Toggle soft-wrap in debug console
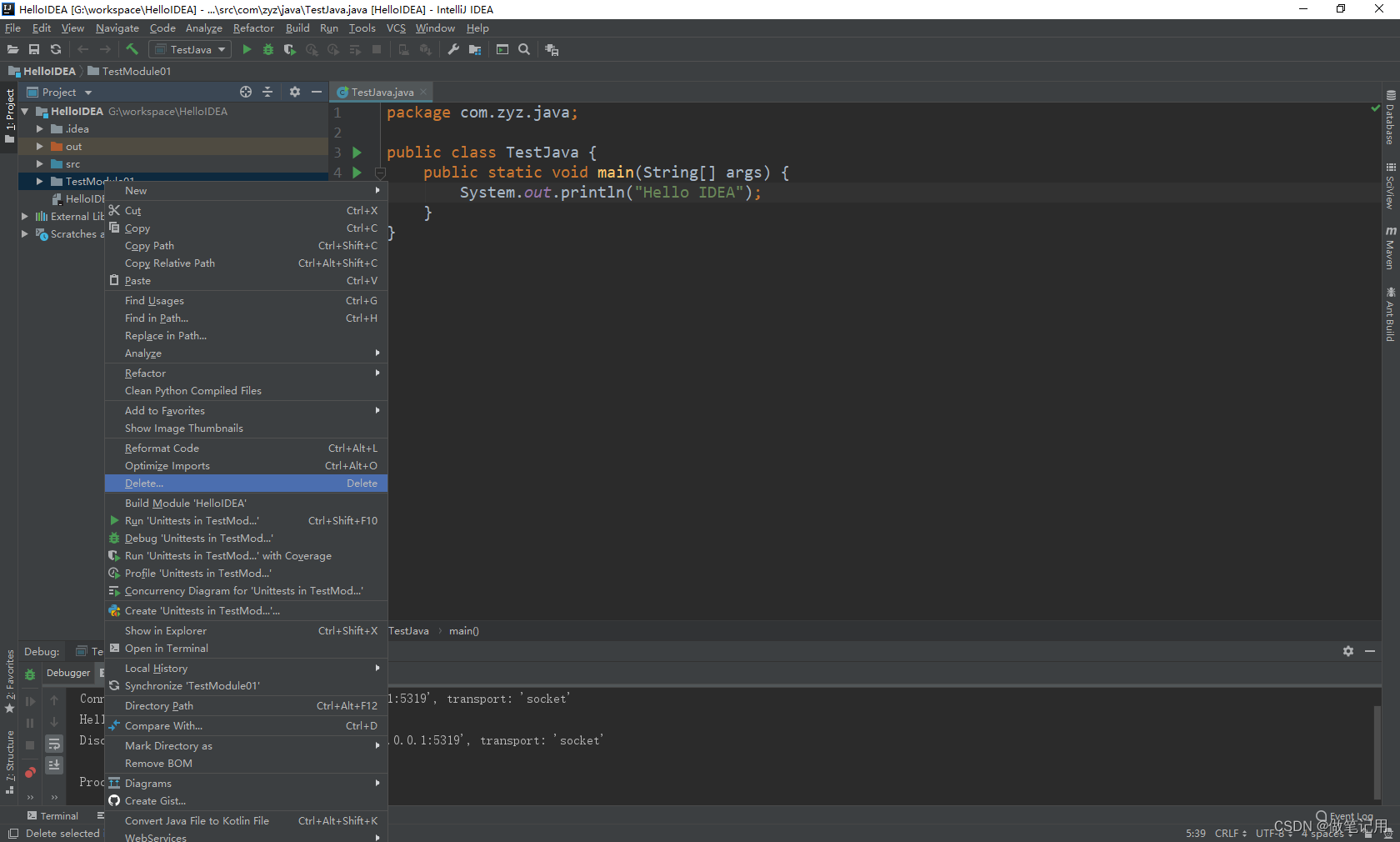 tap(54, 744)
